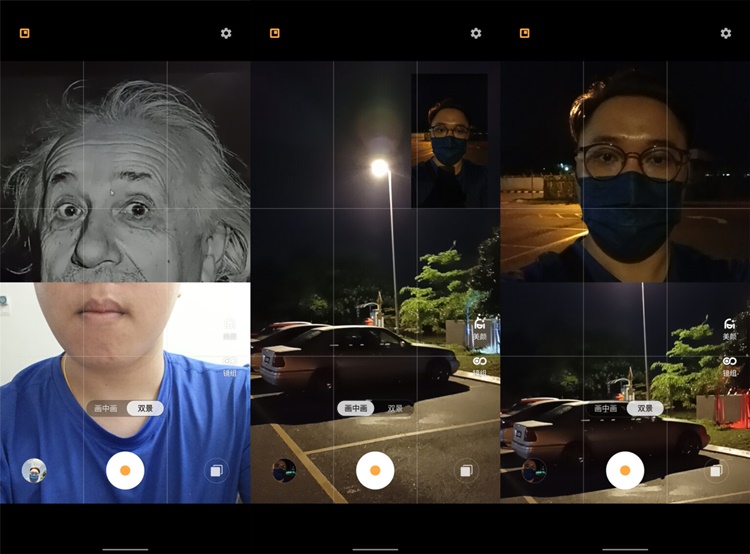Tap the orange frame icon on Einstein screen
The height and width of the screenshot is (554, 750).
point(24,33)
